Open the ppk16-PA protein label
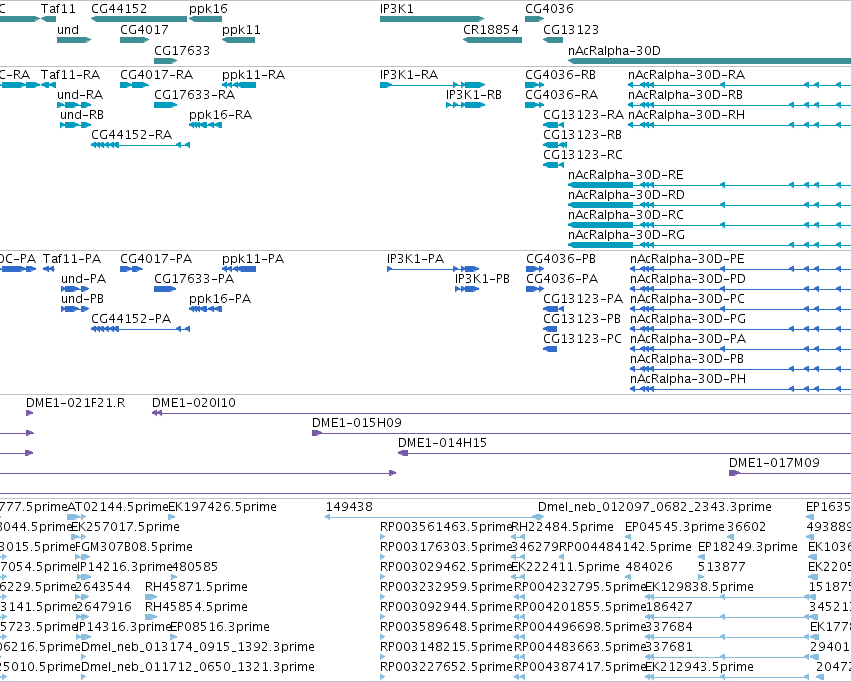Screen dimensions: 851x682 220,299
